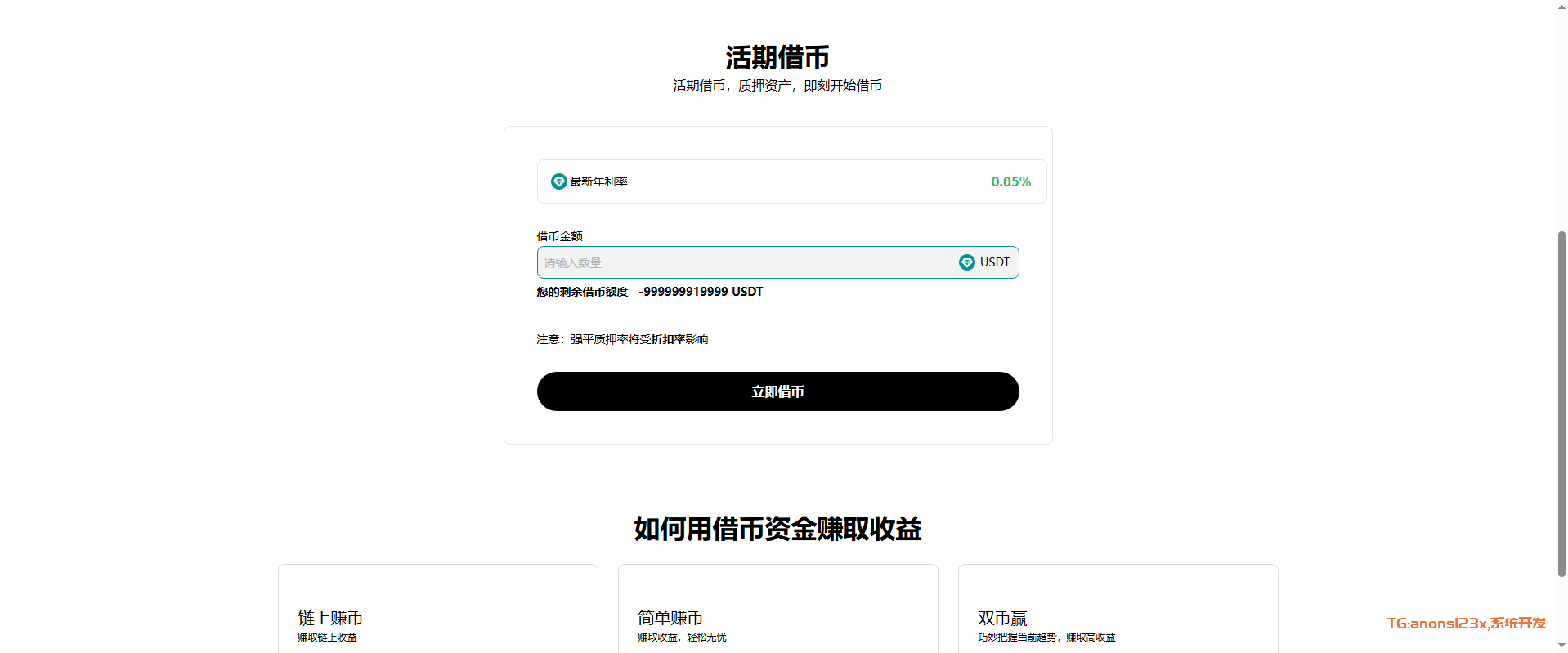Open the 链上赚币 card
The height and width of the screenshot is (653, 1568).
coord(437,609)
